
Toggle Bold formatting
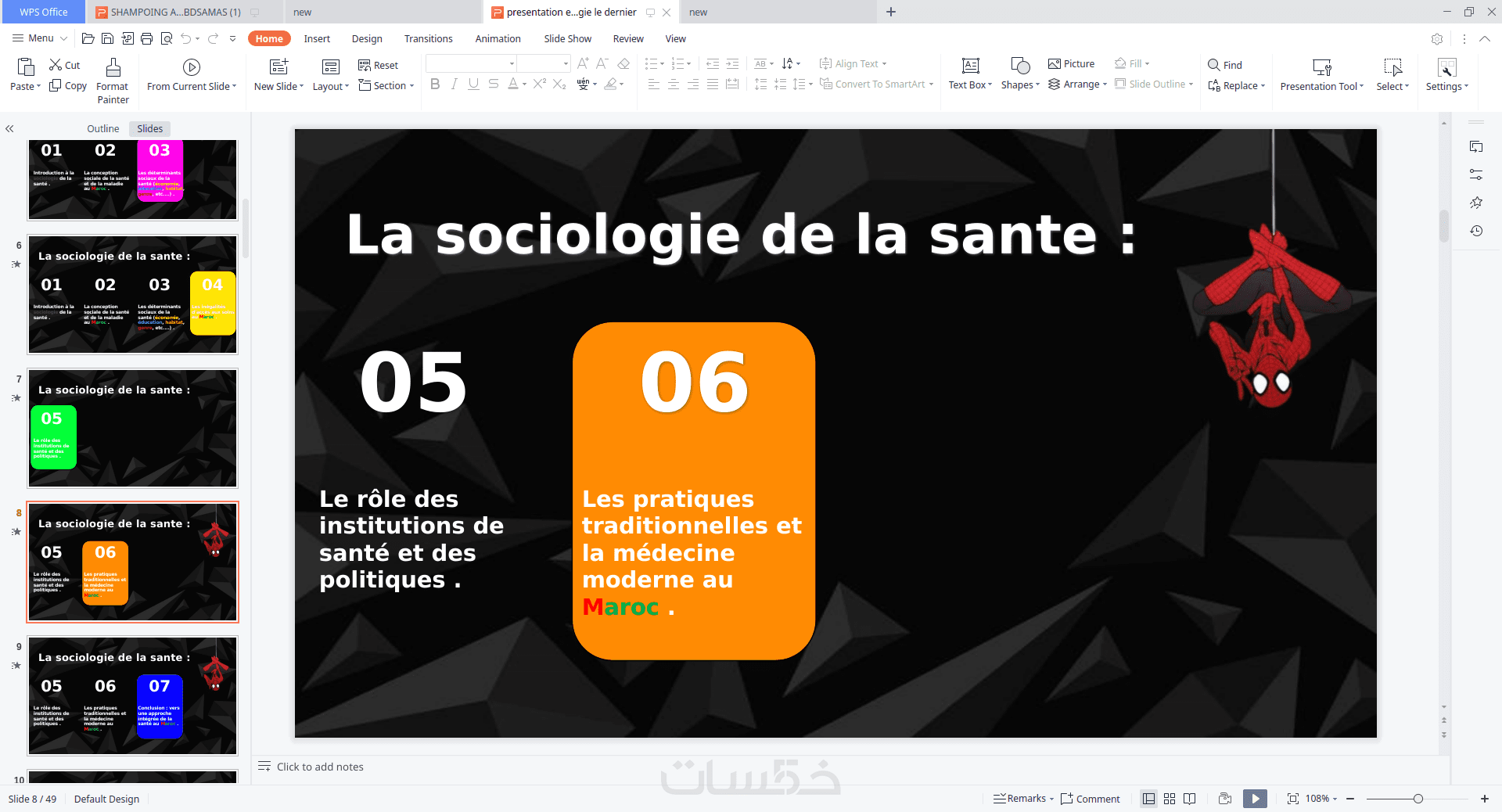click(435, 84)
